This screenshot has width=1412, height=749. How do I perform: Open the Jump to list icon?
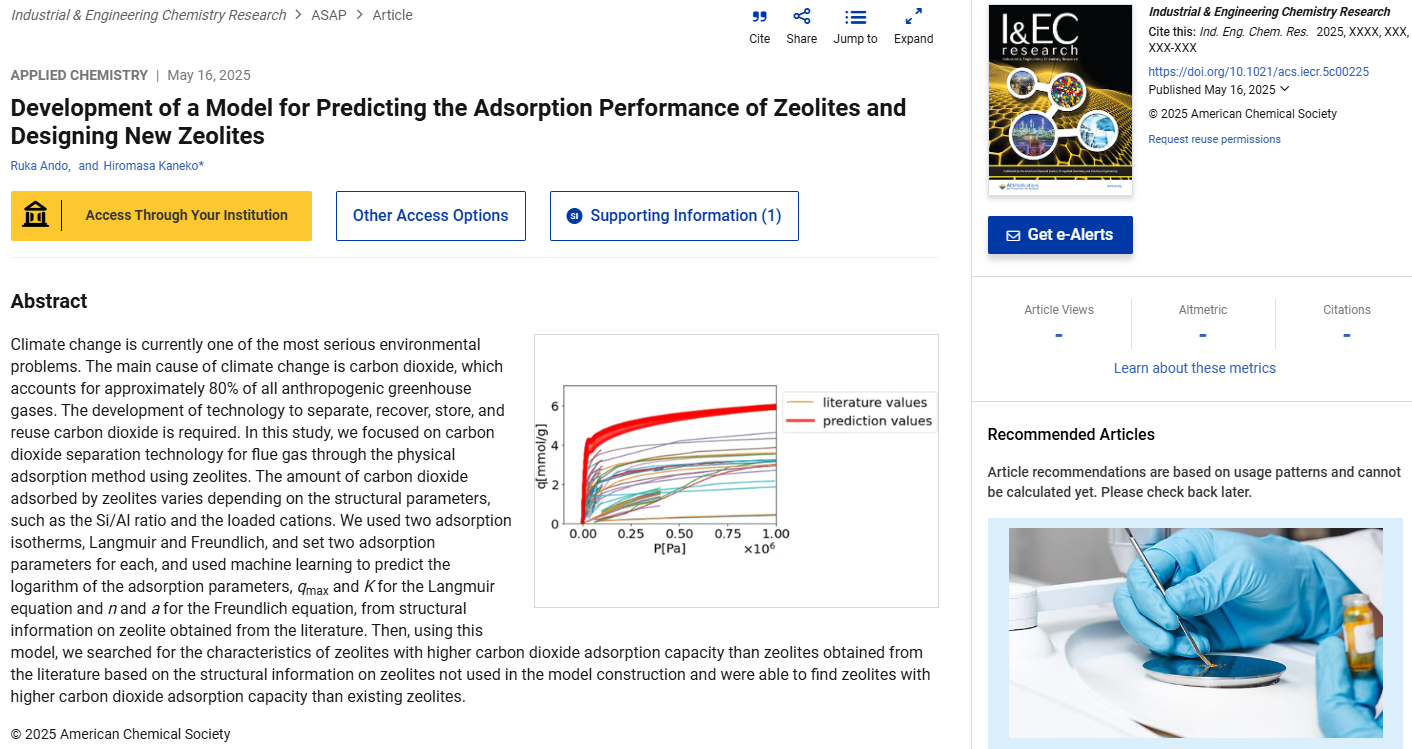(855, 17)
